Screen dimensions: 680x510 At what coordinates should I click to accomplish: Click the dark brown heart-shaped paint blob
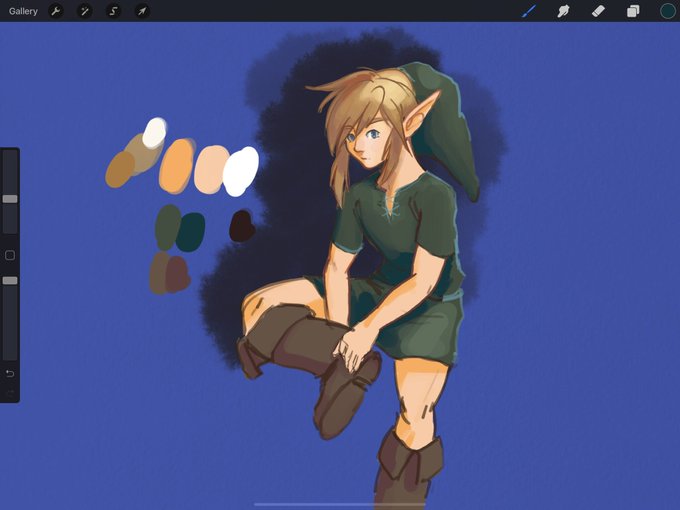(x=242, y=226)
